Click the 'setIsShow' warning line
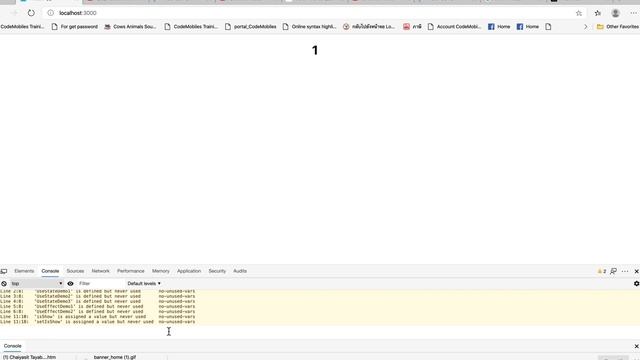Screen dimensions: 640x360 point(98,322)
